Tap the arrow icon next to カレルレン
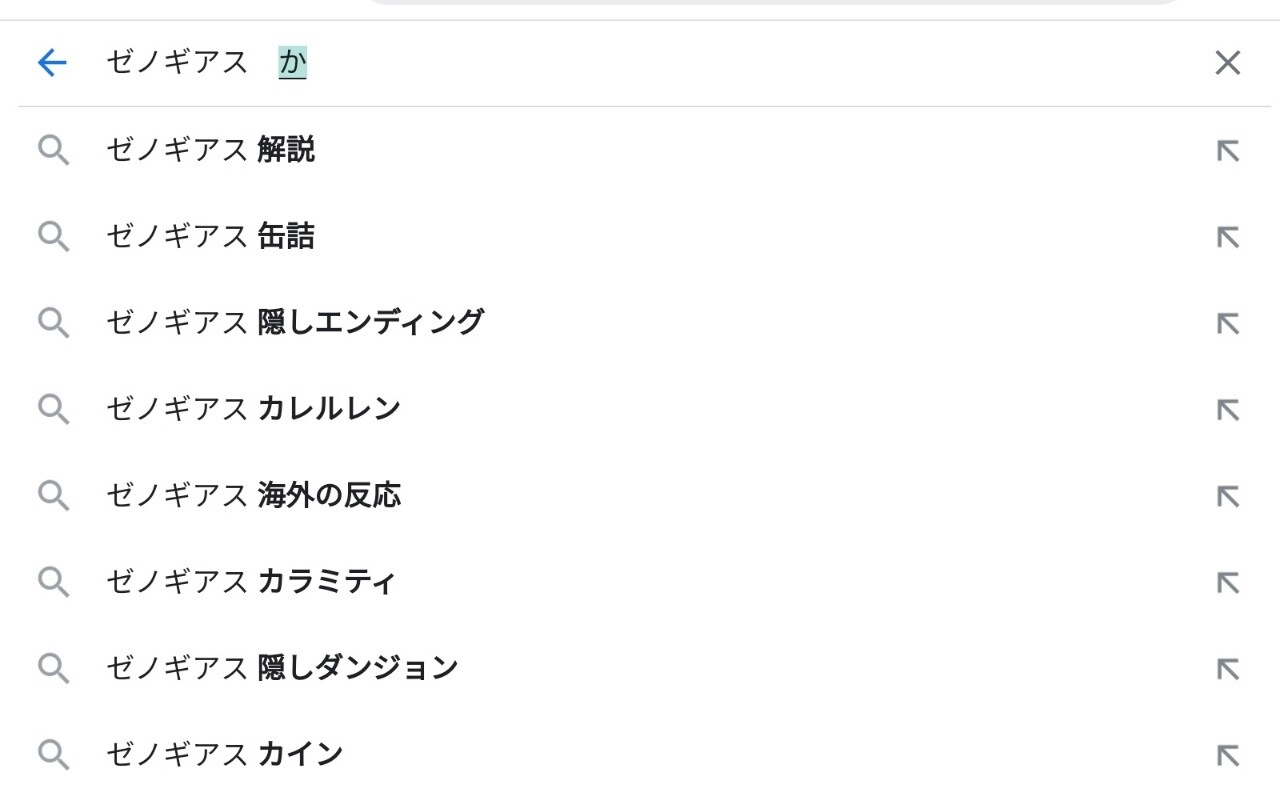 (x=1227, y=409)
